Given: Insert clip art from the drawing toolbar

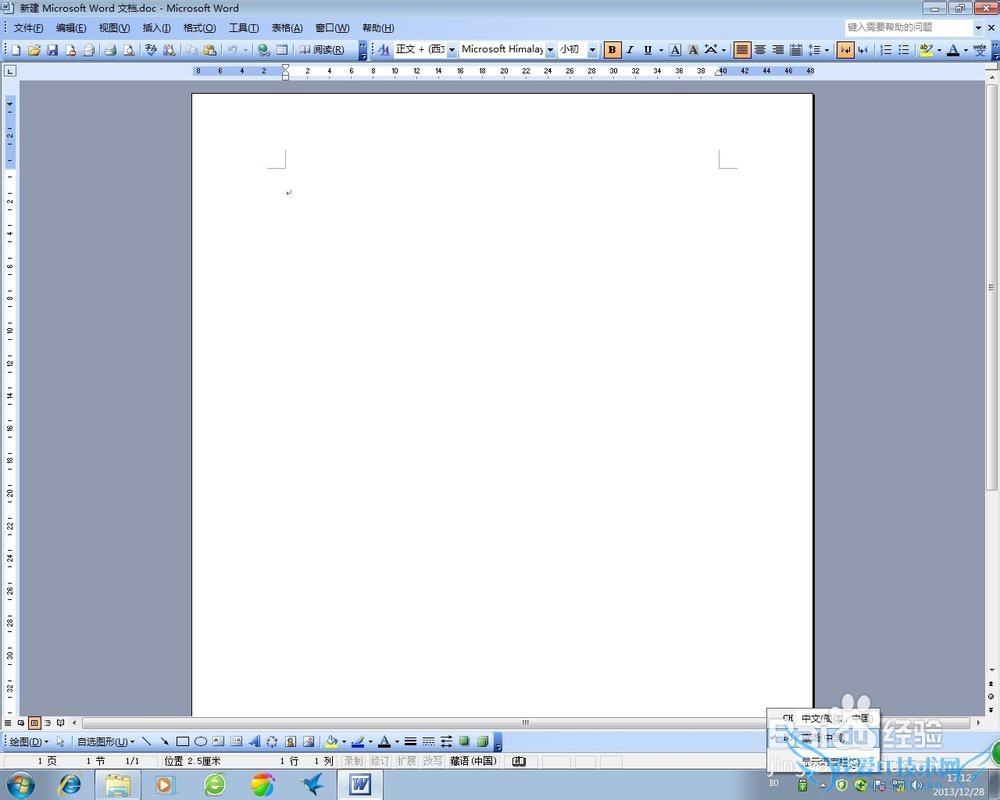Looking at the screenshot, I should [290, 741].
